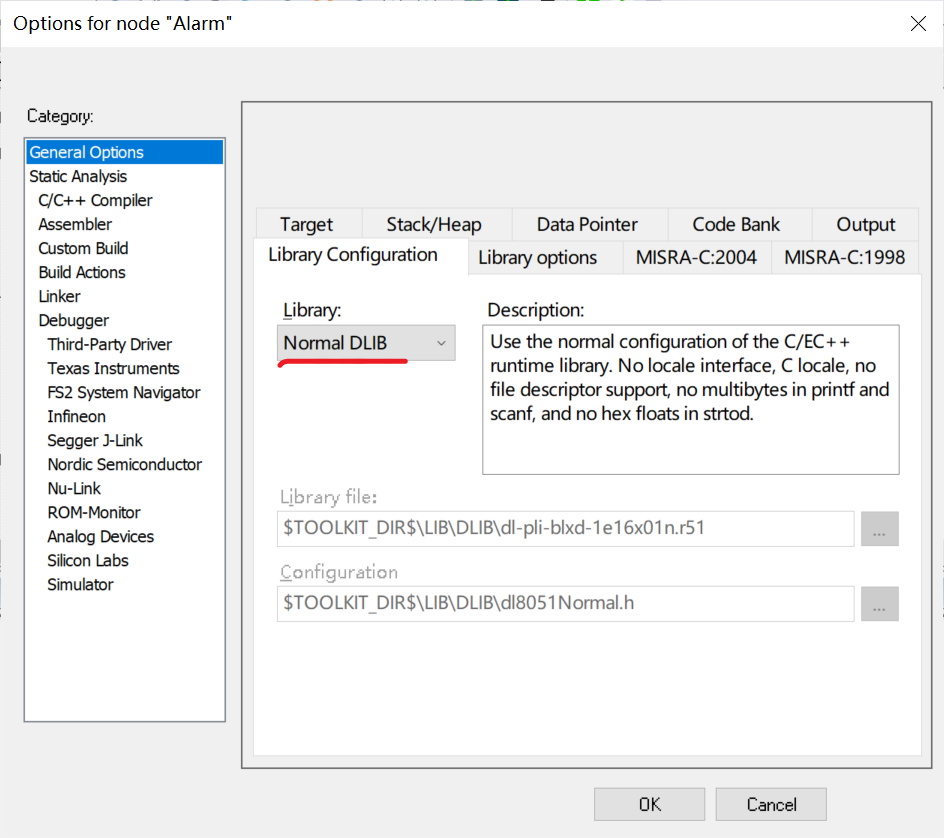Select the Static Analysis category
Viewport: 944px width, 838px height.
tap(78, 176)
